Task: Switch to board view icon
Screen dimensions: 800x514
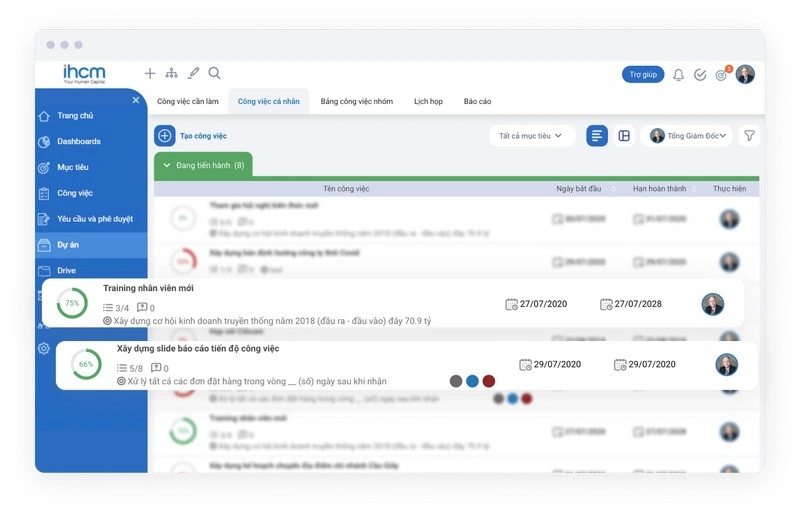Action: click(624, 136)
